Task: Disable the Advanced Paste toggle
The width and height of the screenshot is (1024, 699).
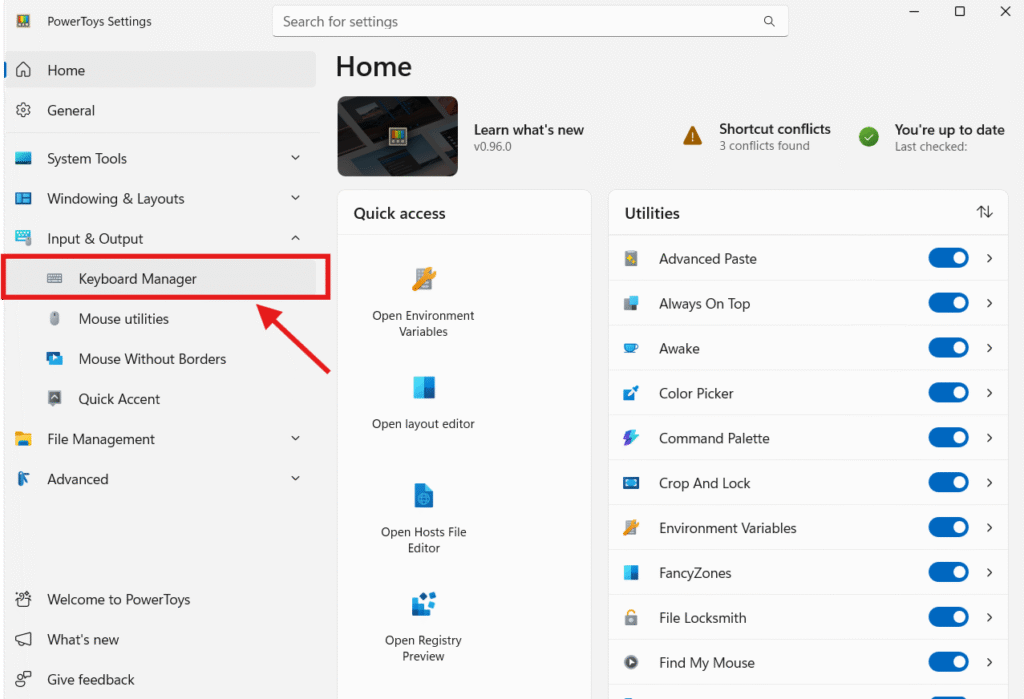Action: [948, 258]
